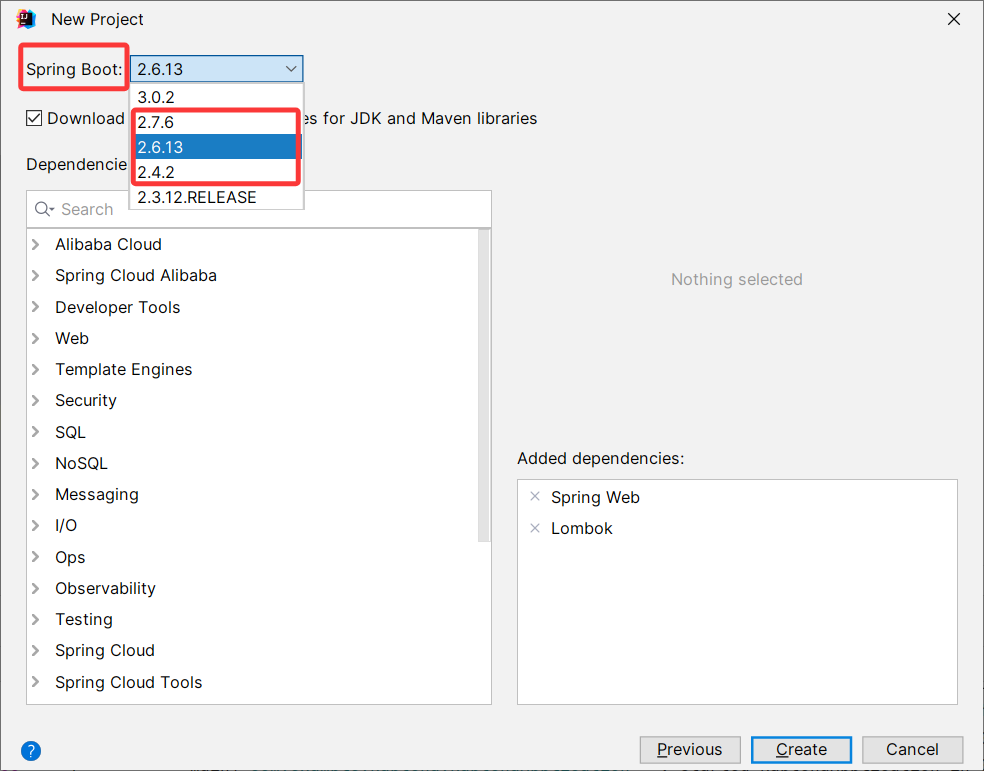Select the Security tree row

[252, 400]
